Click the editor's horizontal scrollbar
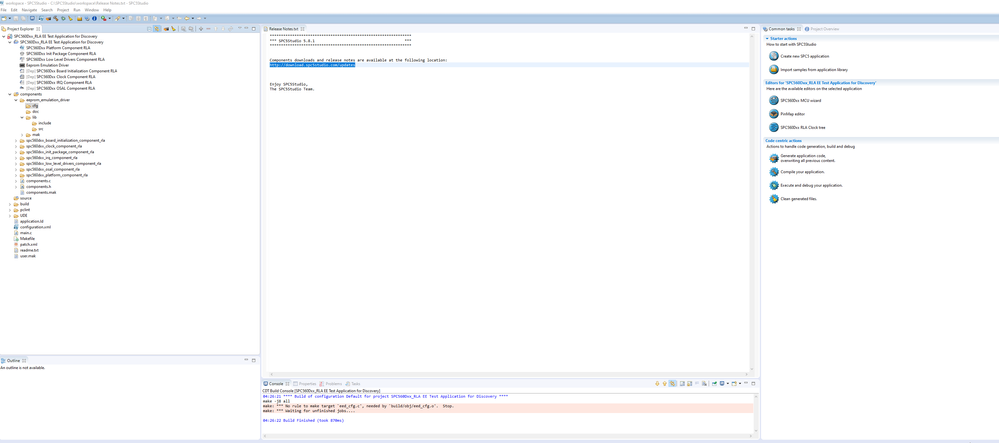999x443 pixels. point(509,374)
